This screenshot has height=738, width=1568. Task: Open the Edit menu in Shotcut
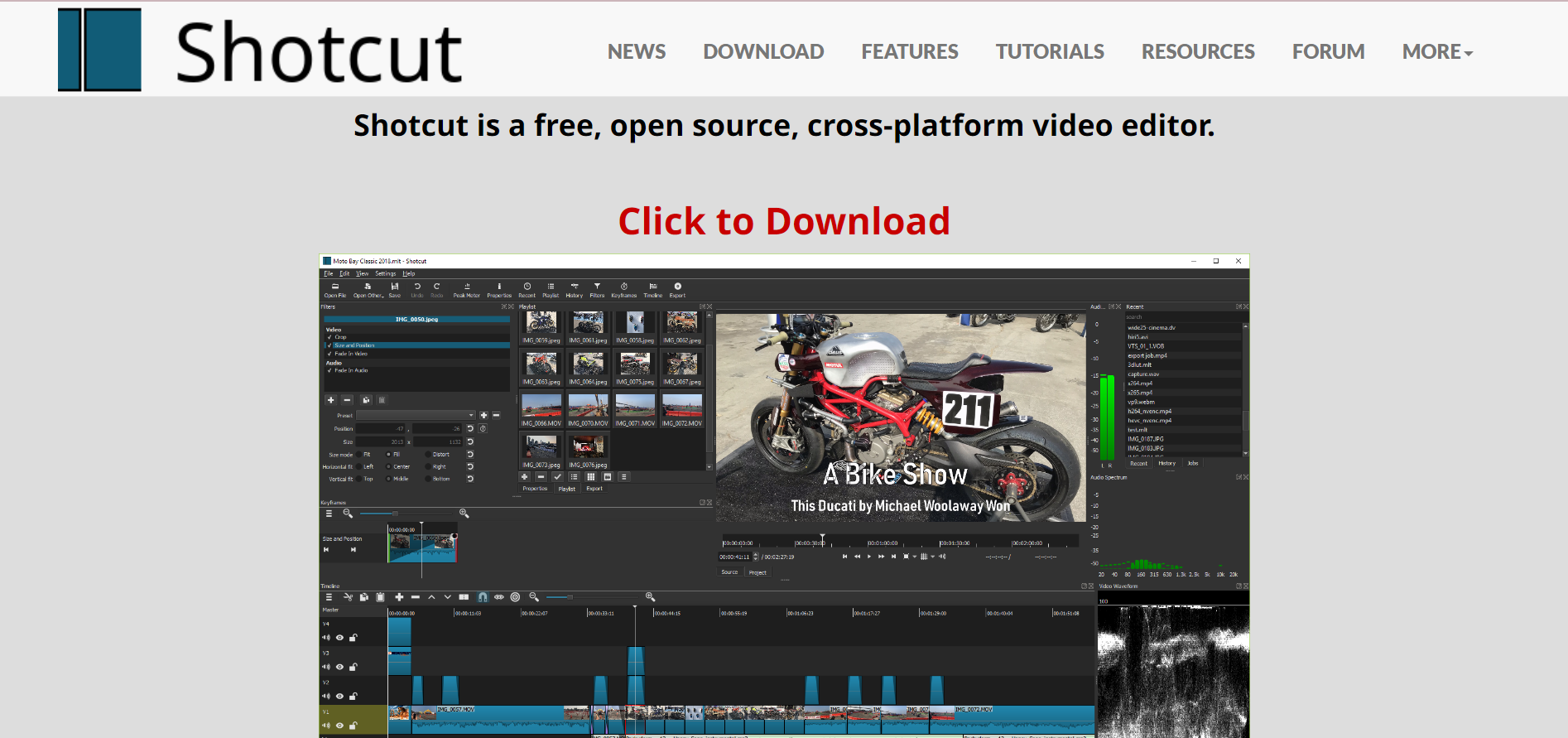344,273
